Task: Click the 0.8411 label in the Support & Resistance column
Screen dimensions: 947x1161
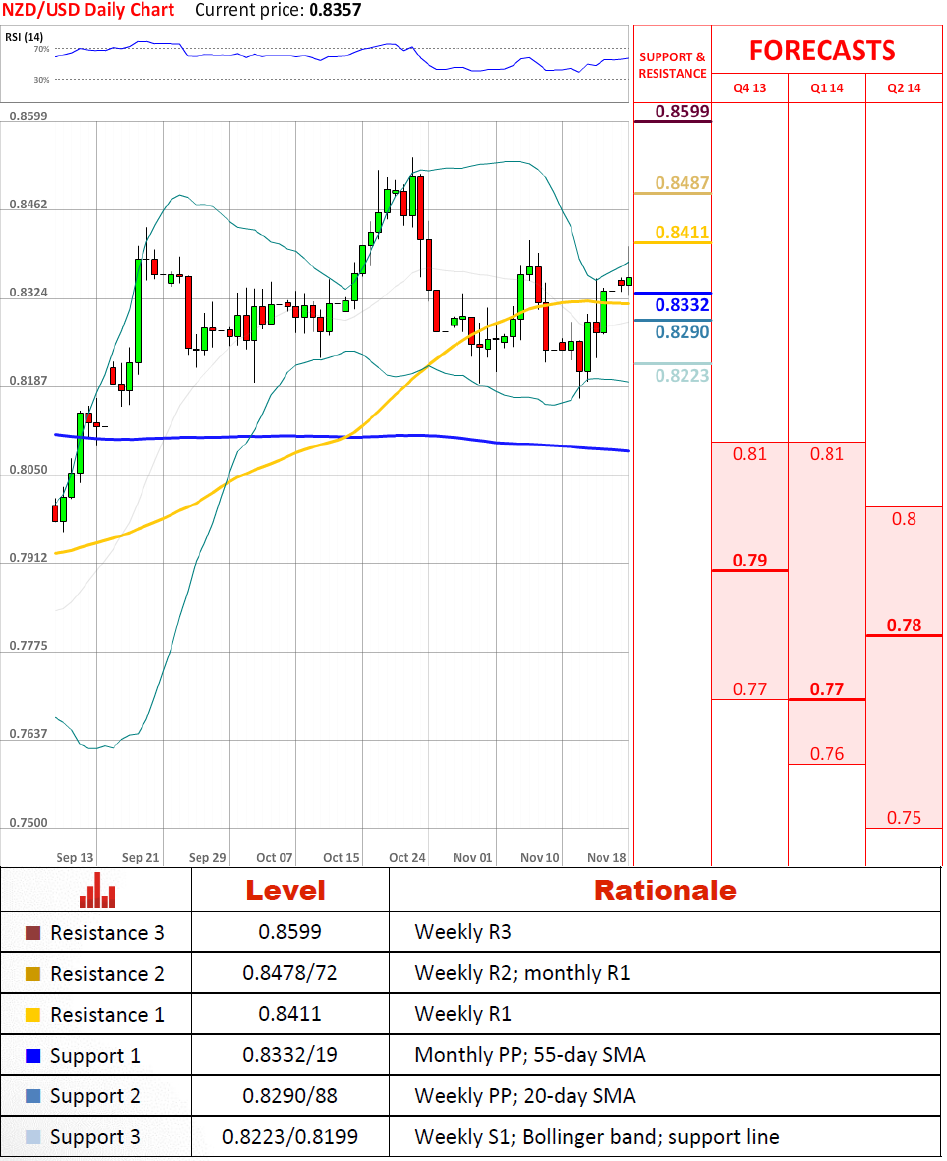Action: point(682,232)
